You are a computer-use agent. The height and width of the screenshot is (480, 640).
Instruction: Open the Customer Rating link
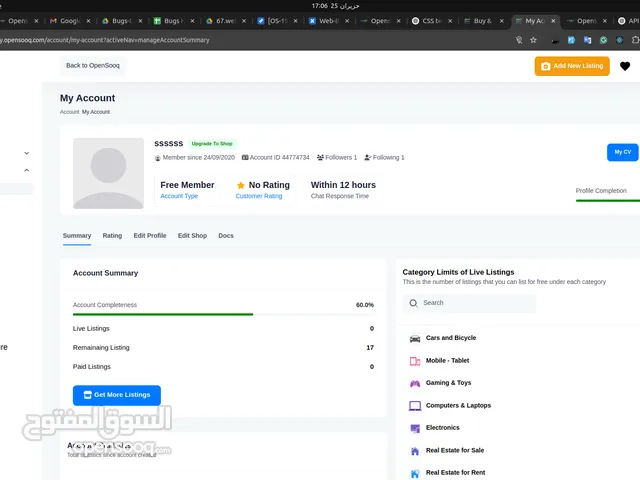[259, 196]
